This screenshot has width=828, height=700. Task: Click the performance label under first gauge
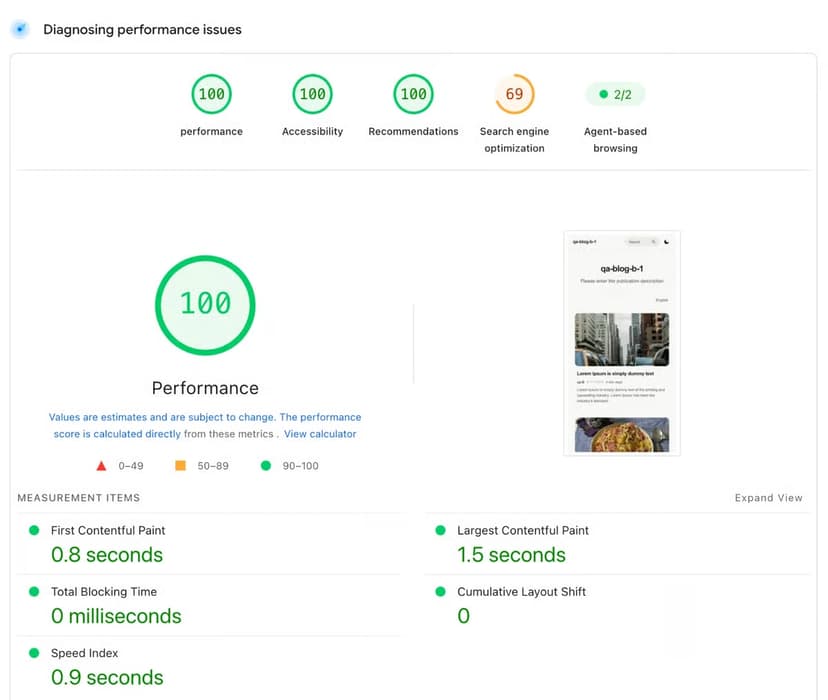click(211, 131)
